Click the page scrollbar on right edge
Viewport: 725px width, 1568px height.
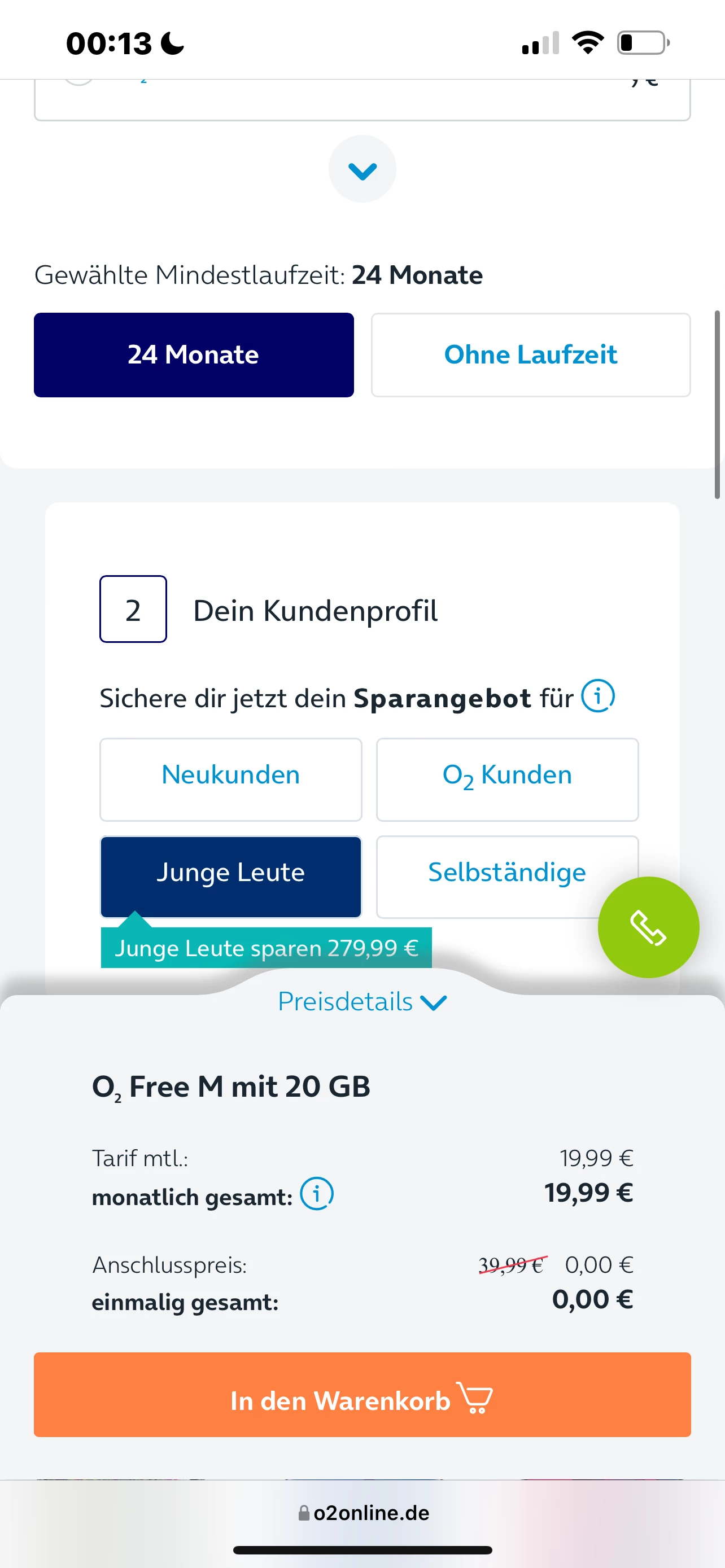click(717, 404)
